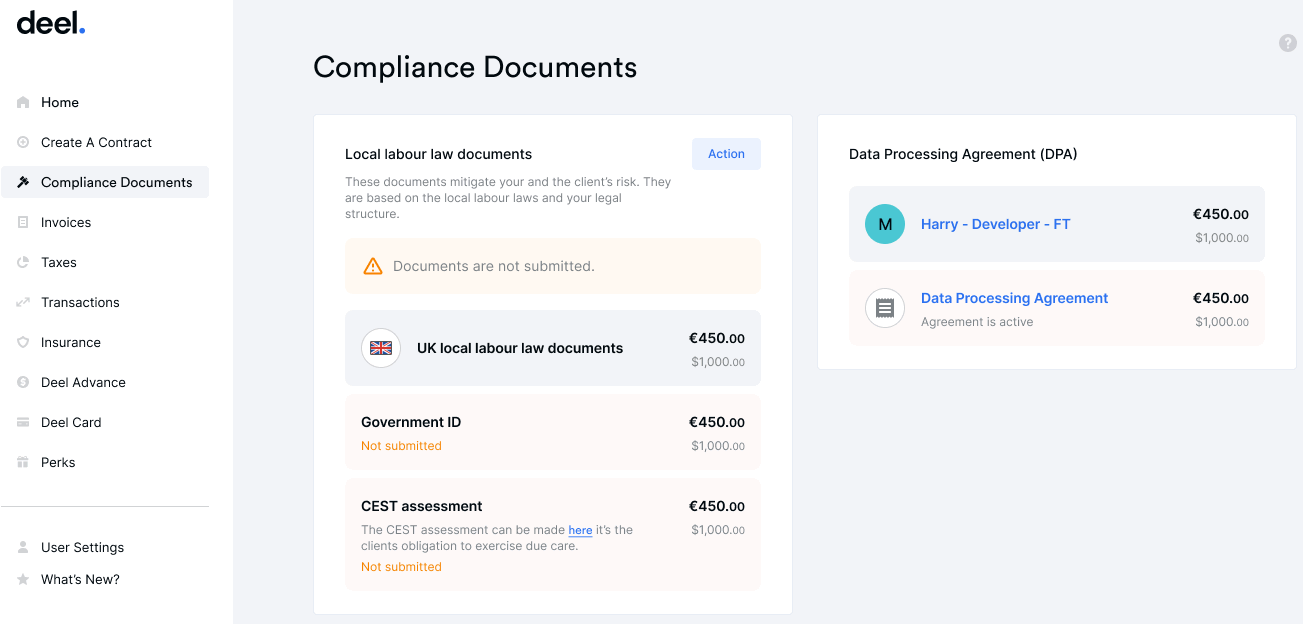This screenshot has height=624, width=1303.
Task: Click the M avatar for Harry
Action: [x=885, y=224]
